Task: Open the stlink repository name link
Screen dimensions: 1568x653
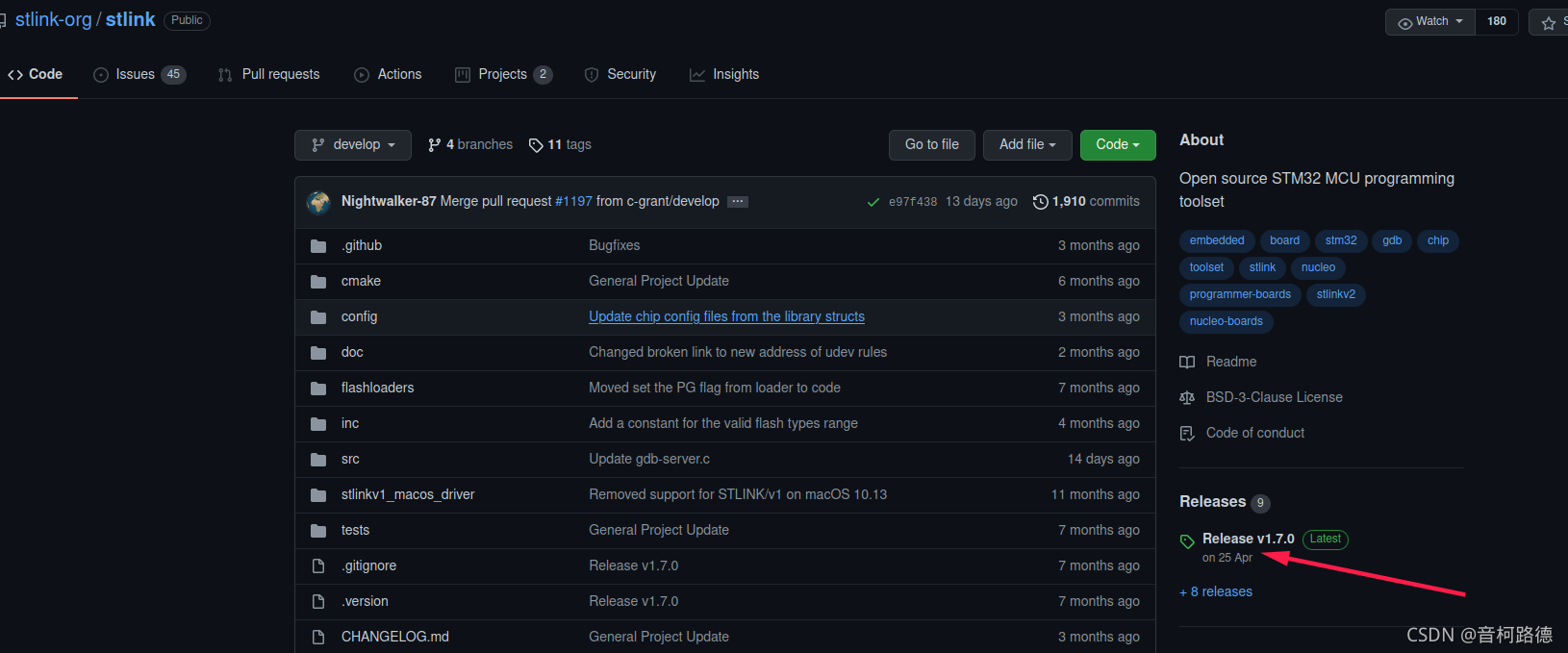Action: coord(131,20)
